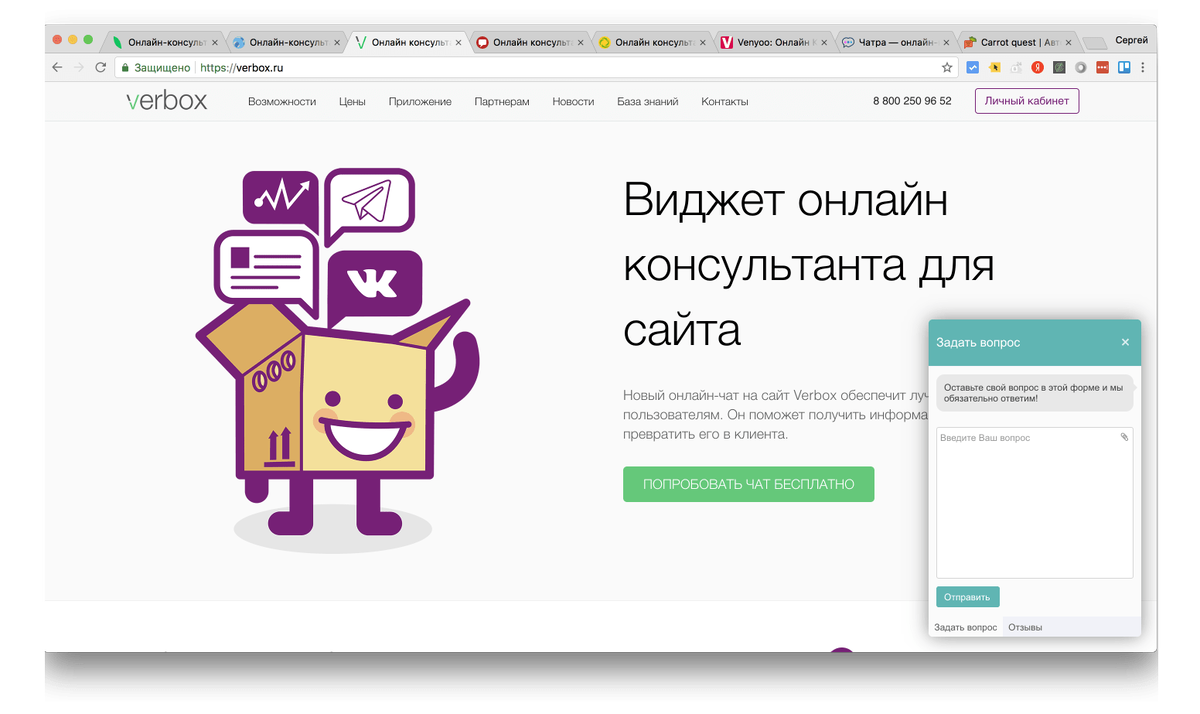Click the browser back arrow
The height and width of the screenshot is (714, 1200).
57,67
